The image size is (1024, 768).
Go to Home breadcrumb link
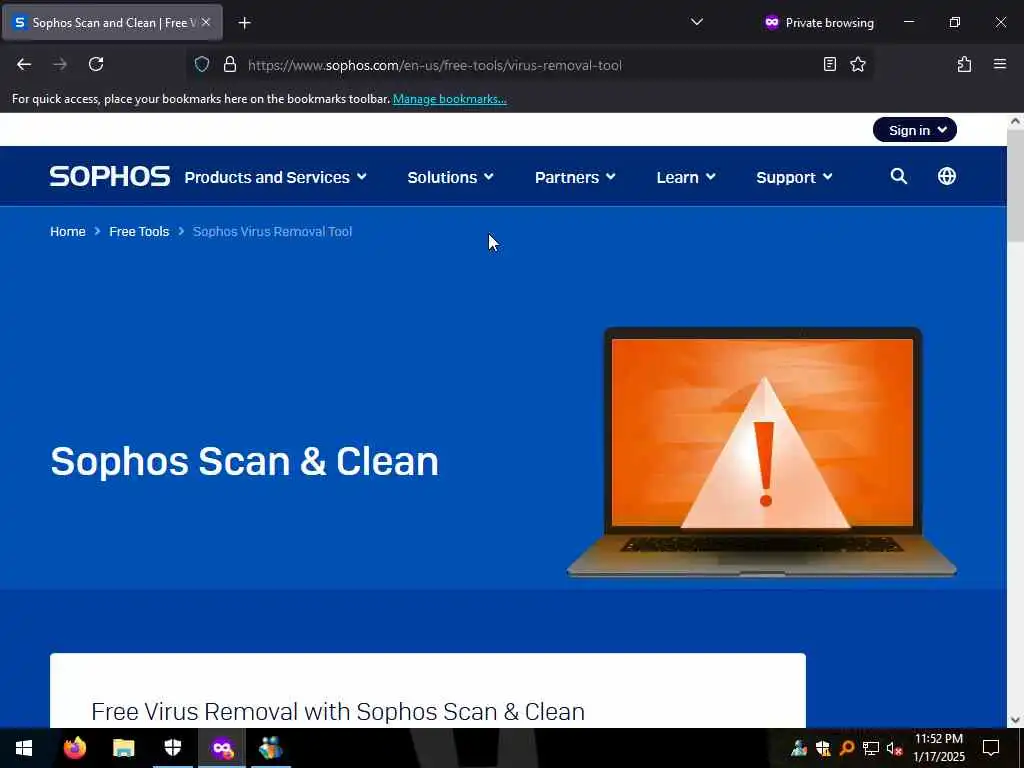(x=68, y=232)
